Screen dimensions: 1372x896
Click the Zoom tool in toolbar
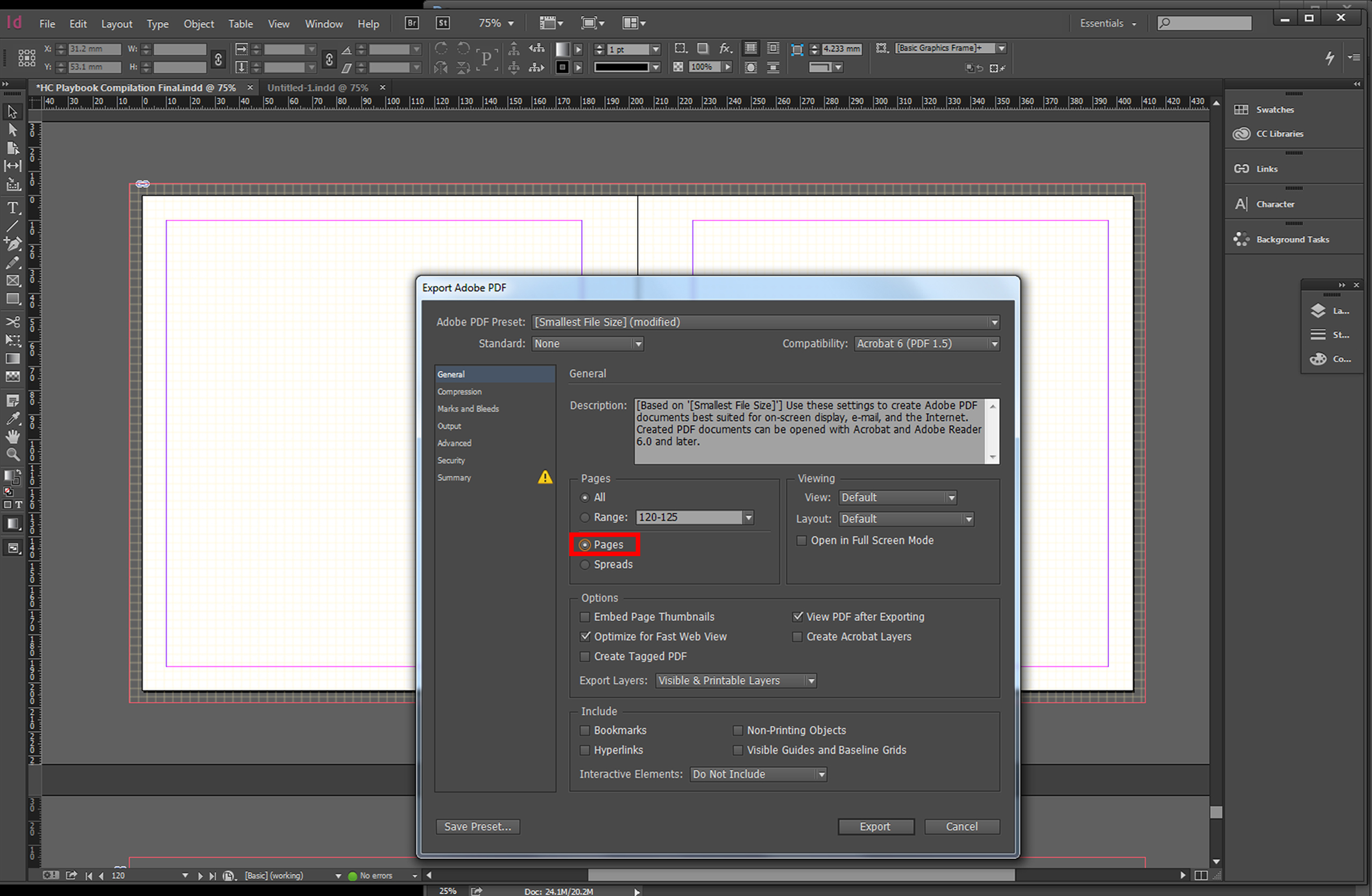point(14,456)
